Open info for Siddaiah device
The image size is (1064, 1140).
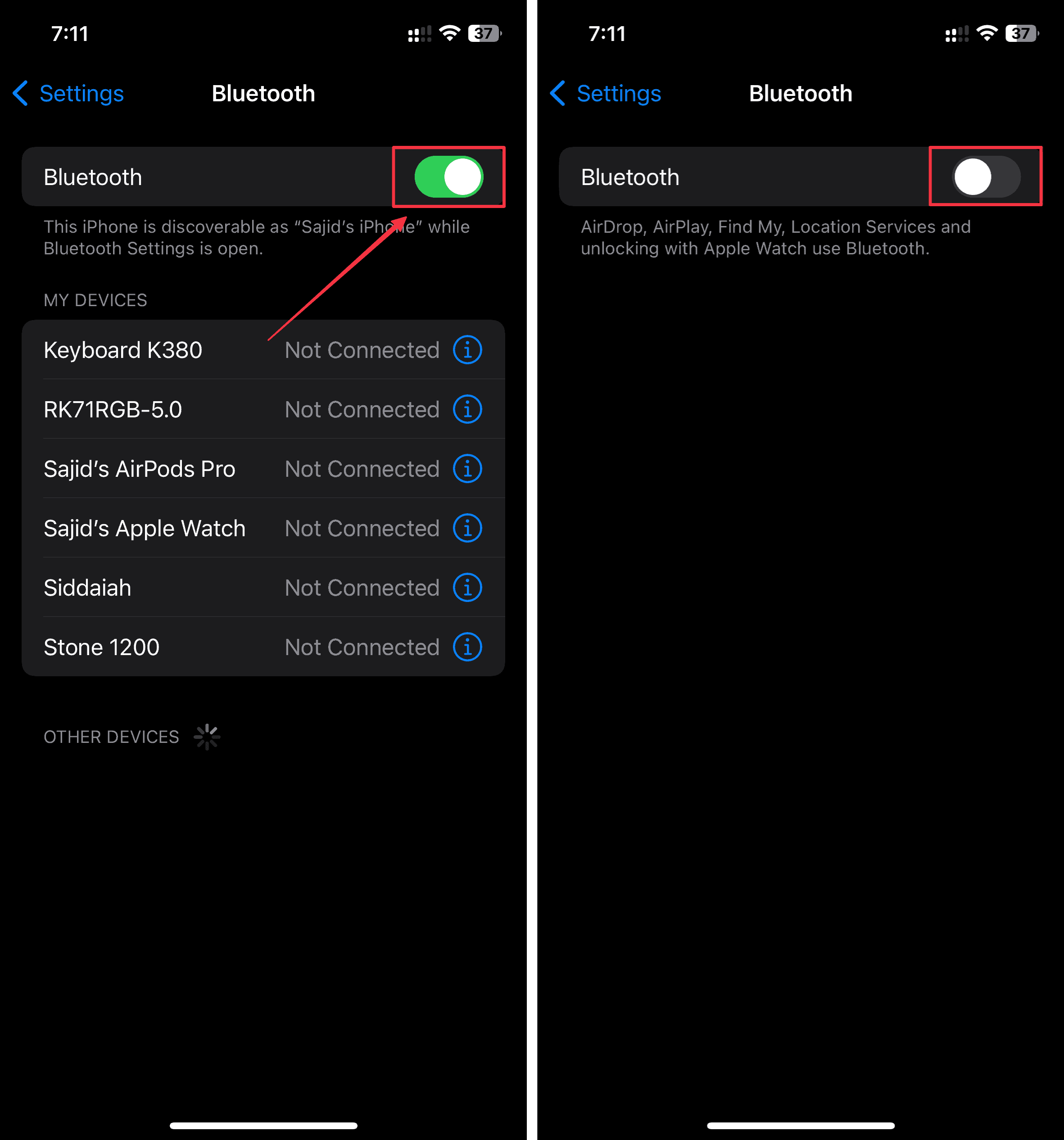467,588
